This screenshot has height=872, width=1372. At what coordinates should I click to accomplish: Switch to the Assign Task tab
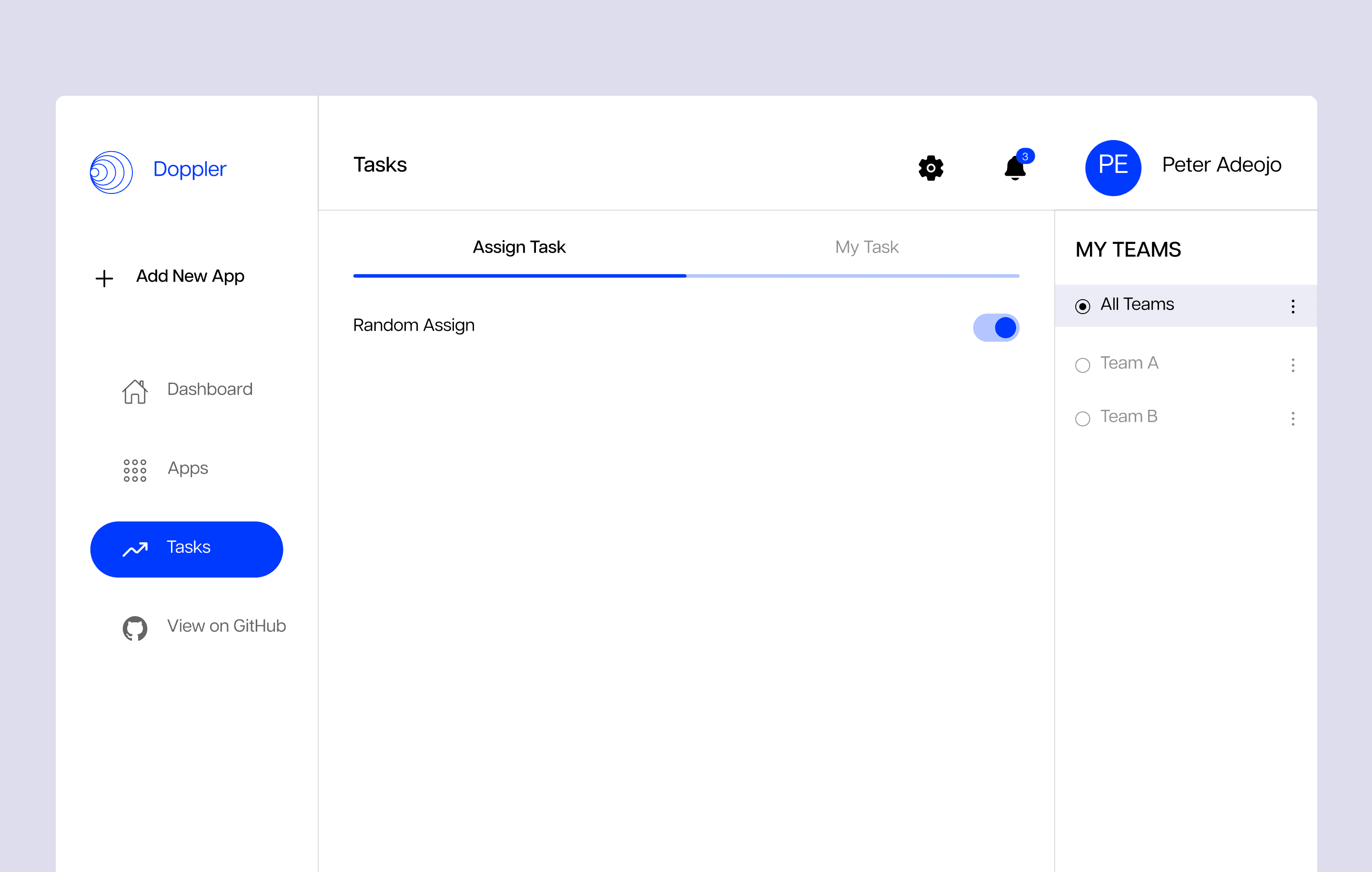coord(519,247)
